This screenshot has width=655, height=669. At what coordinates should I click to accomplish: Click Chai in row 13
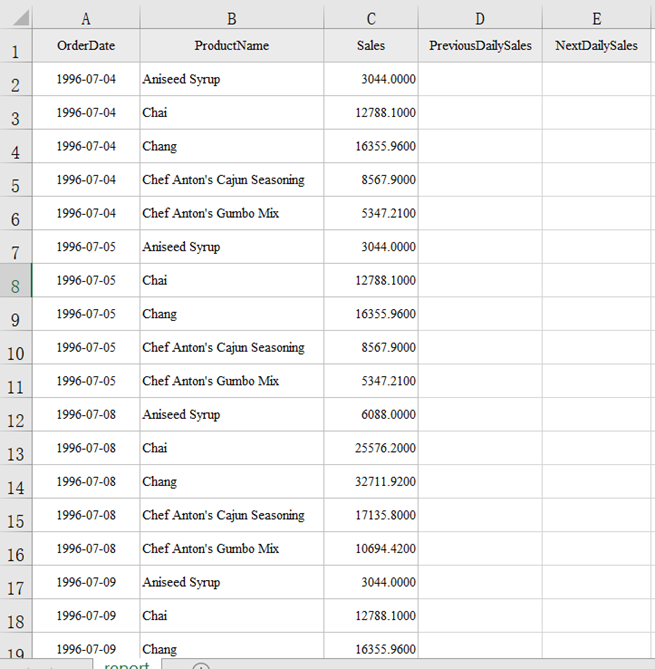point(154,448)
